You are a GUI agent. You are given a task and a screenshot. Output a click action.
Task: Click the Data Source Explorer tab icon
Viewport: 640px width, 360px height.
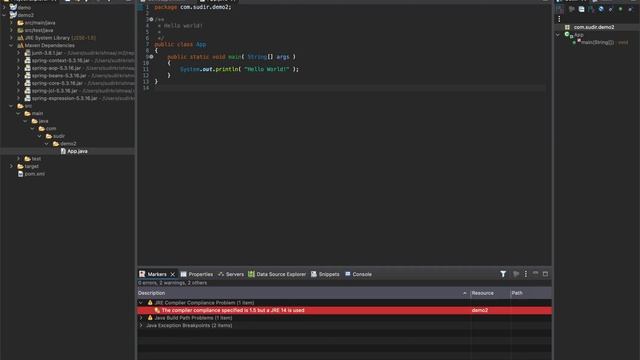[251, 274]
